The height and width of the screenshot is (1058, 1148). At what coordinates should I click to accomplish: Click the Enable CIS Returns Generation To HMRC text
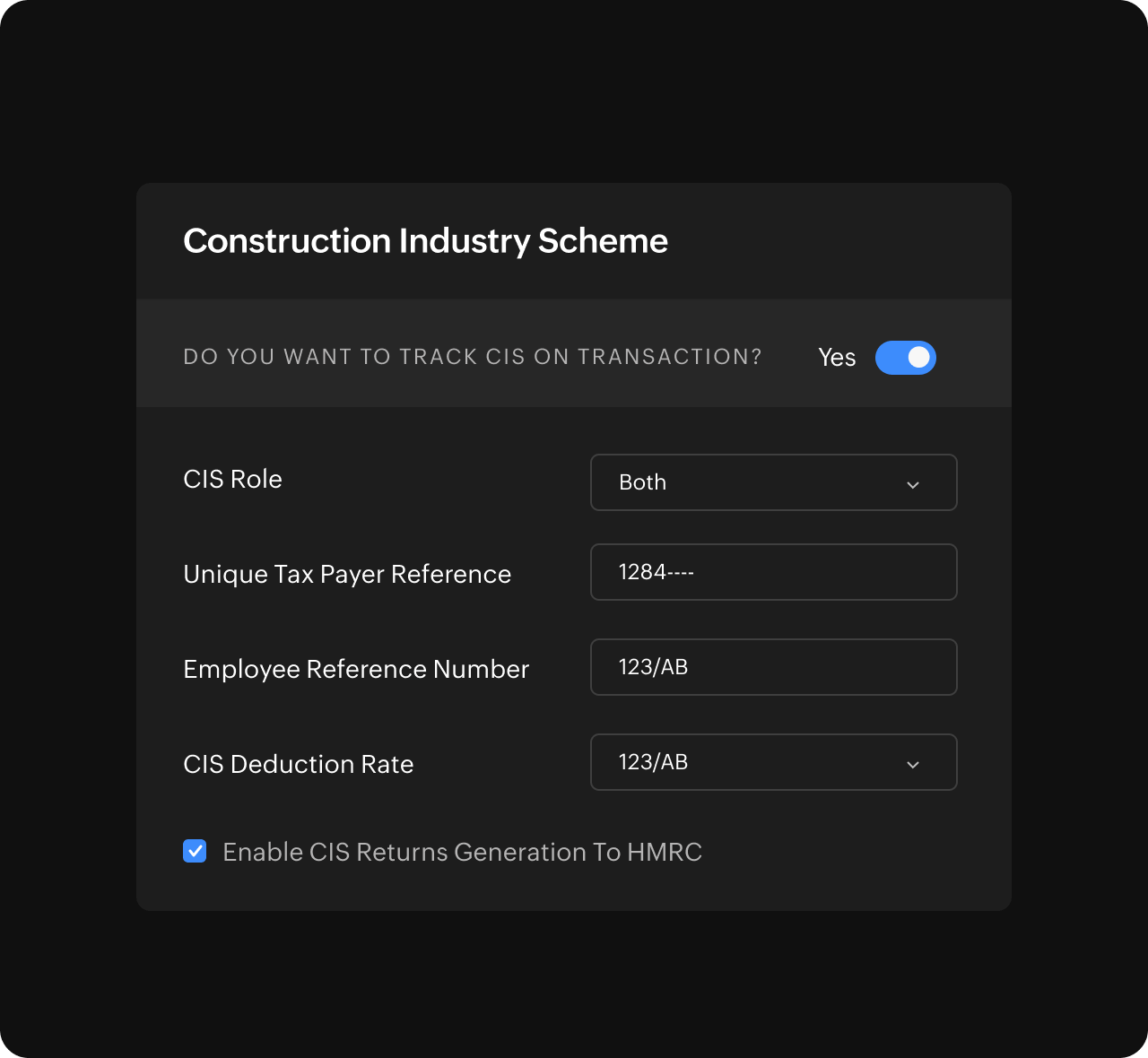click(462, 852)
